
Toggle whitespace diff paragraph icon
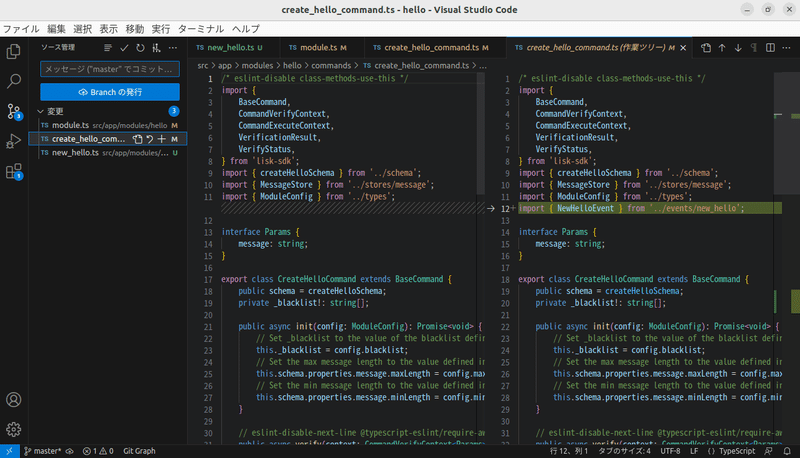[x=754, y=47]
